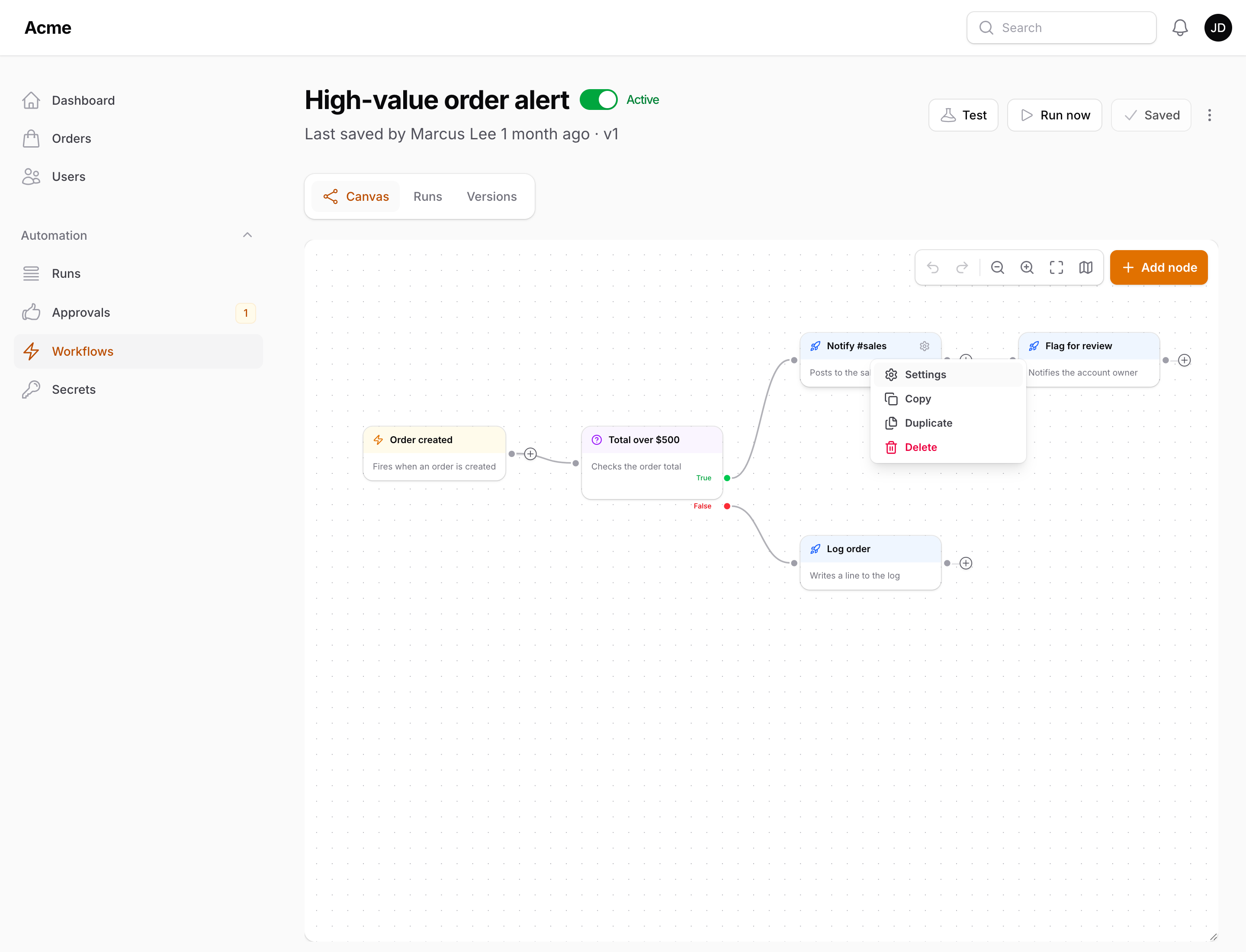Image resolution: width=1246 pixels, height=952 pixels.
Task: Zoom in the canvas
Action: pos(1027,267)
